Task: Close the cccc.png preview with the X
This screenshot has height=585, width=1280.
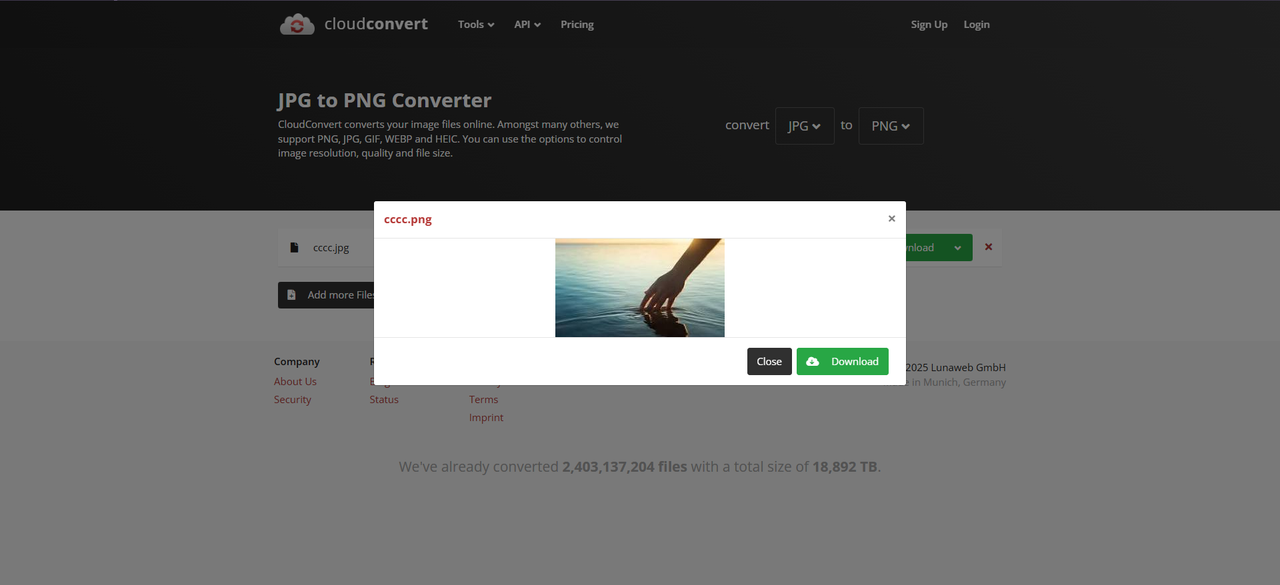Action: pos(892,218)
